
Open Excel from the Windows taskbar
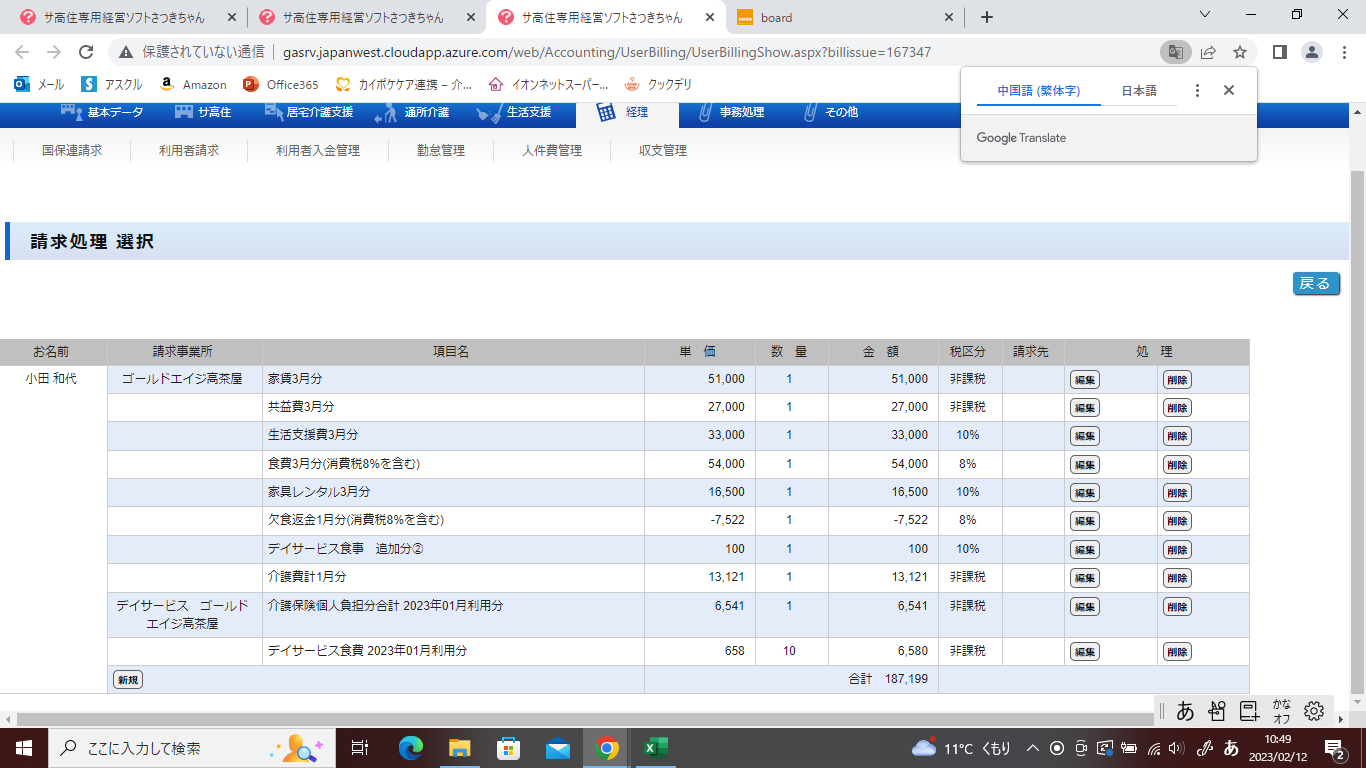[655, 747]
